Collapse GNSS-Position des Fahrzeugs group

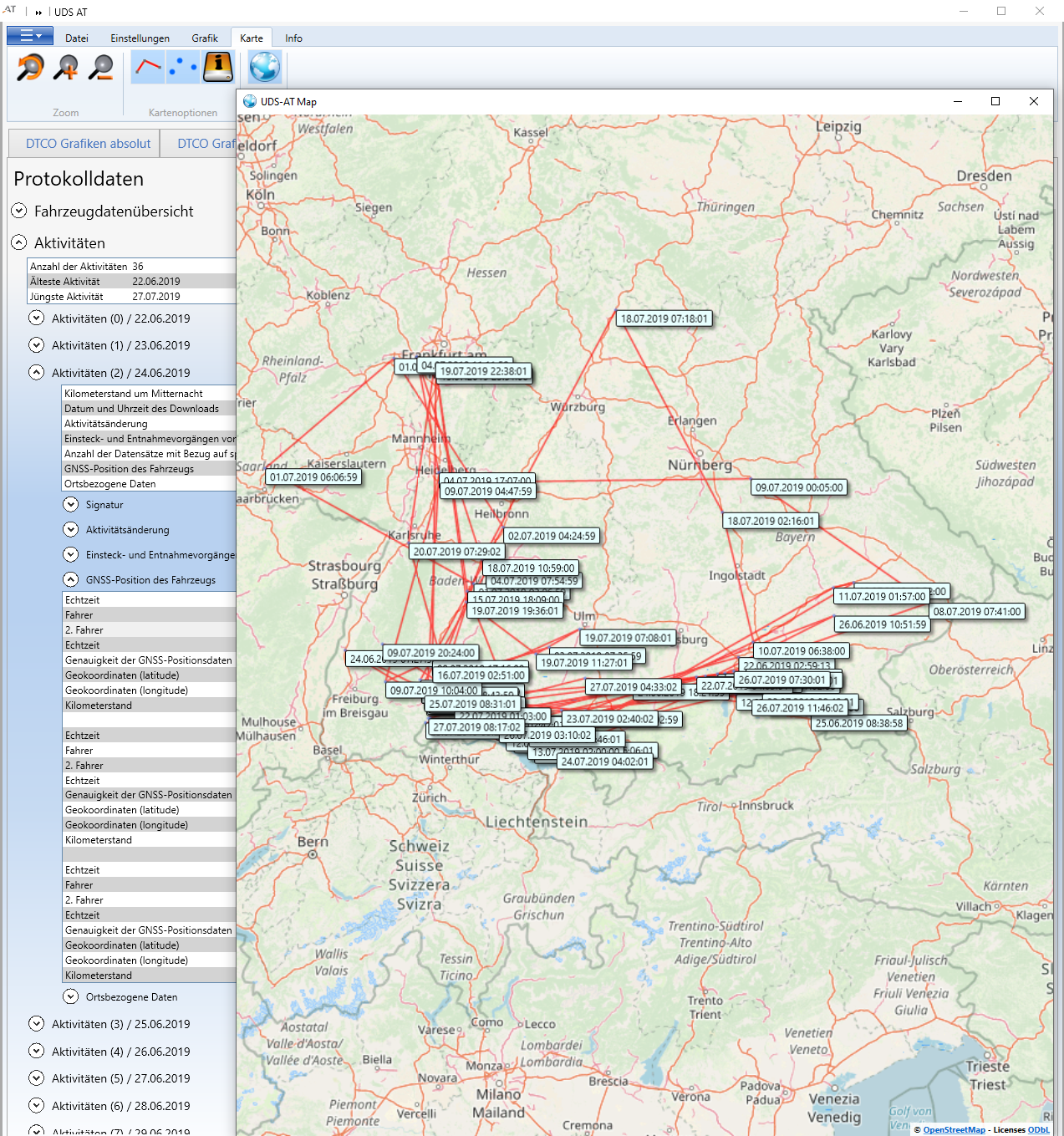[x=71, y=579]
